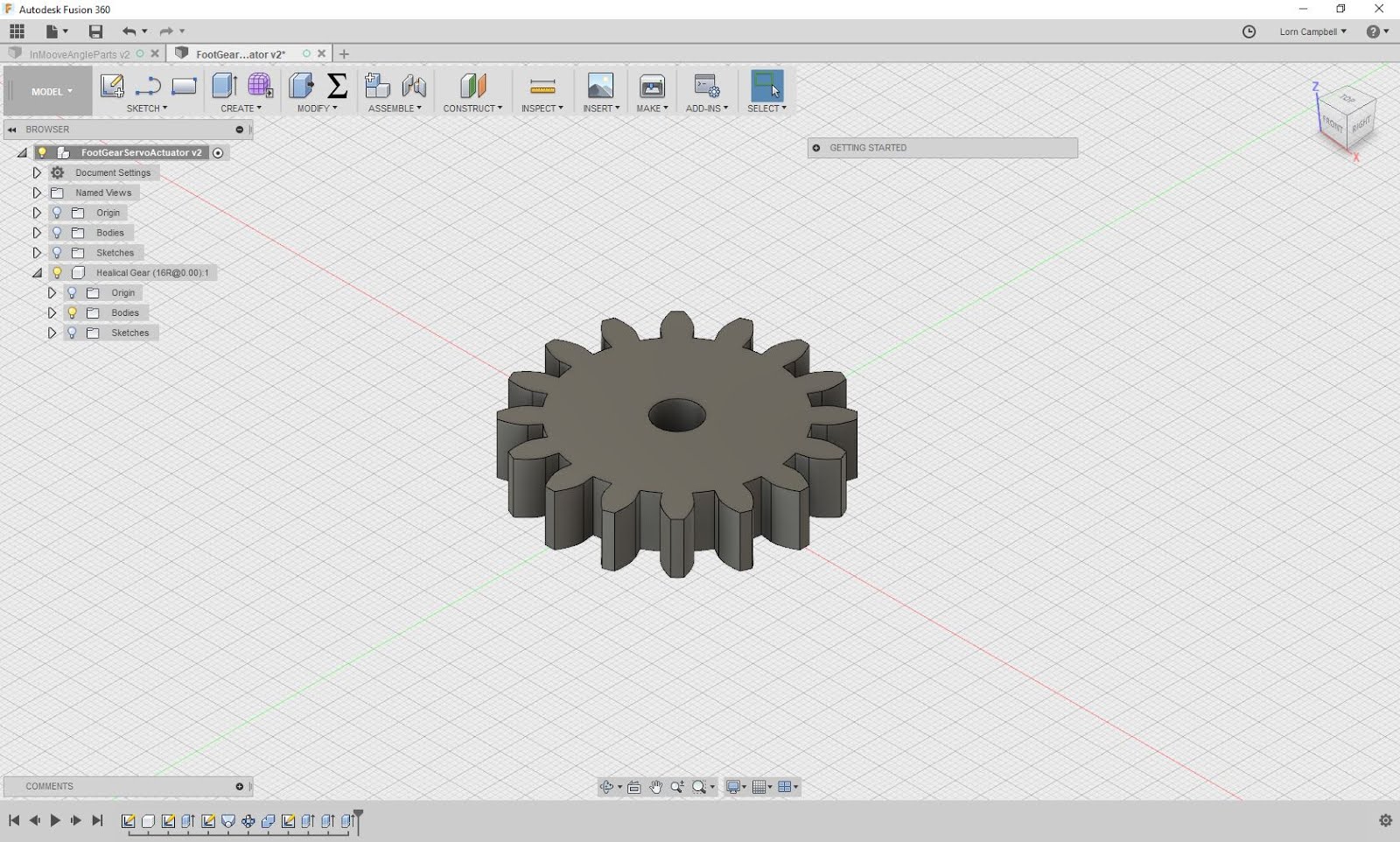
Task: Open the Display Settings dropdown
Action: click(x=735, y=786)
